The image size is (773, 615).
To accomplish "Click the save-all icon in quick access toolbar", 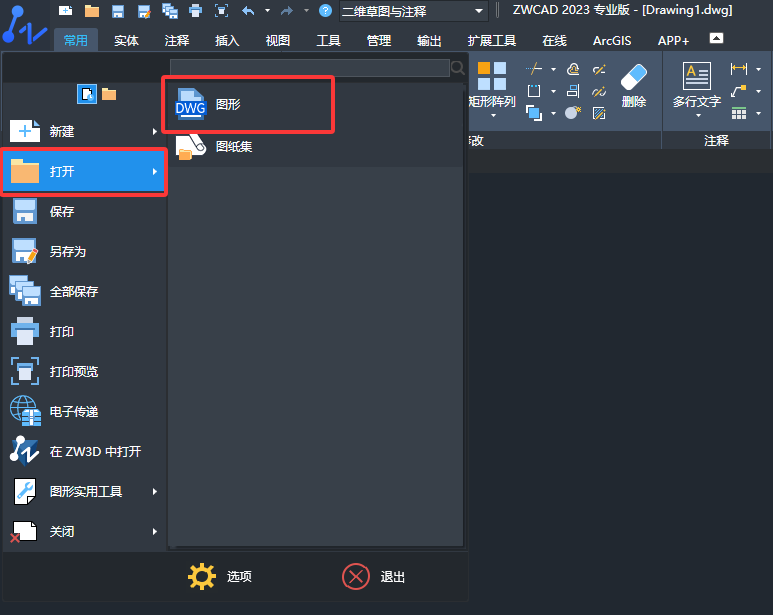I will (170, 11).
